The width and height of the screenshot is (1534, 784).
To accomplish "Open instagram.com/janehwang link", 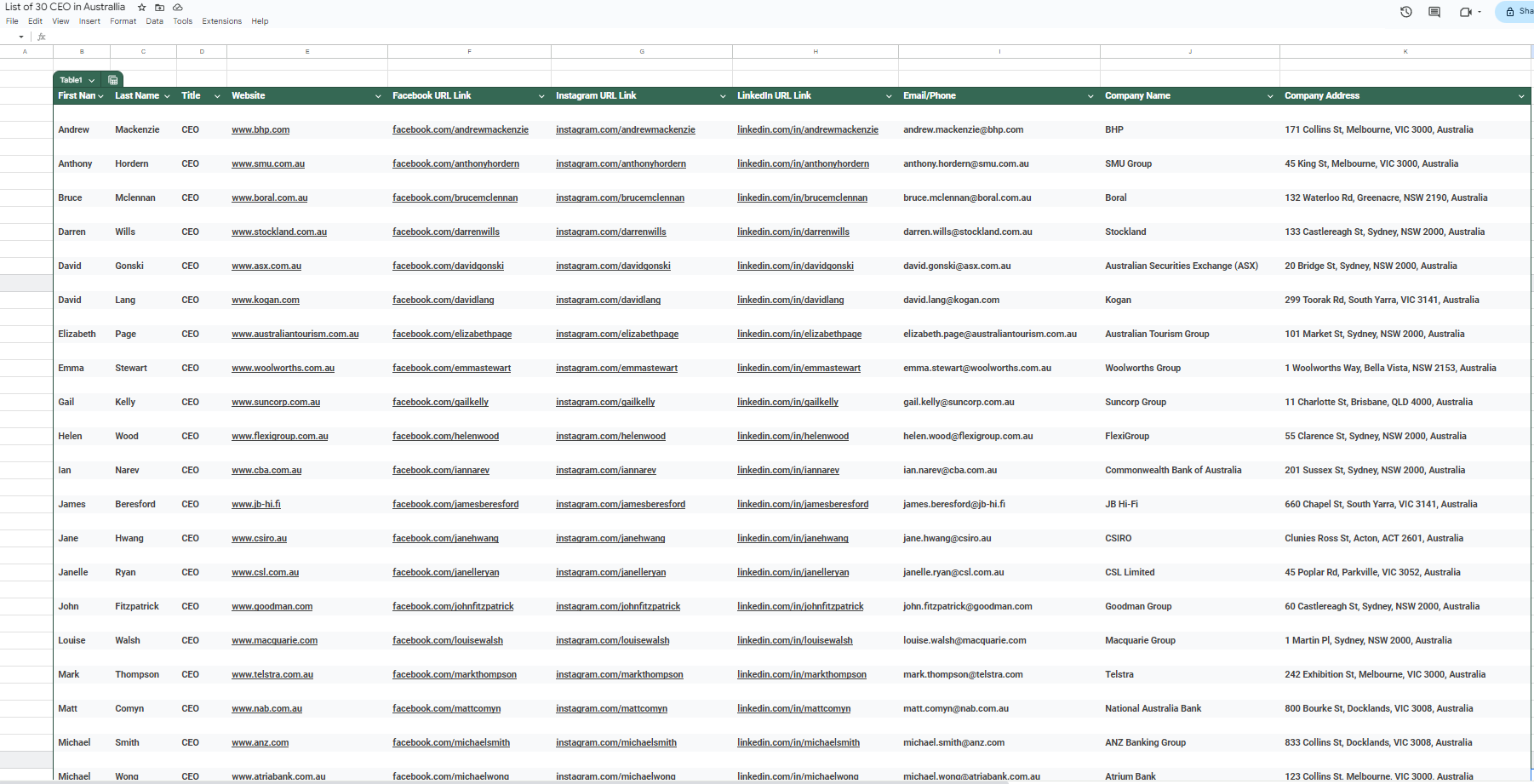I will click(610, 539).
